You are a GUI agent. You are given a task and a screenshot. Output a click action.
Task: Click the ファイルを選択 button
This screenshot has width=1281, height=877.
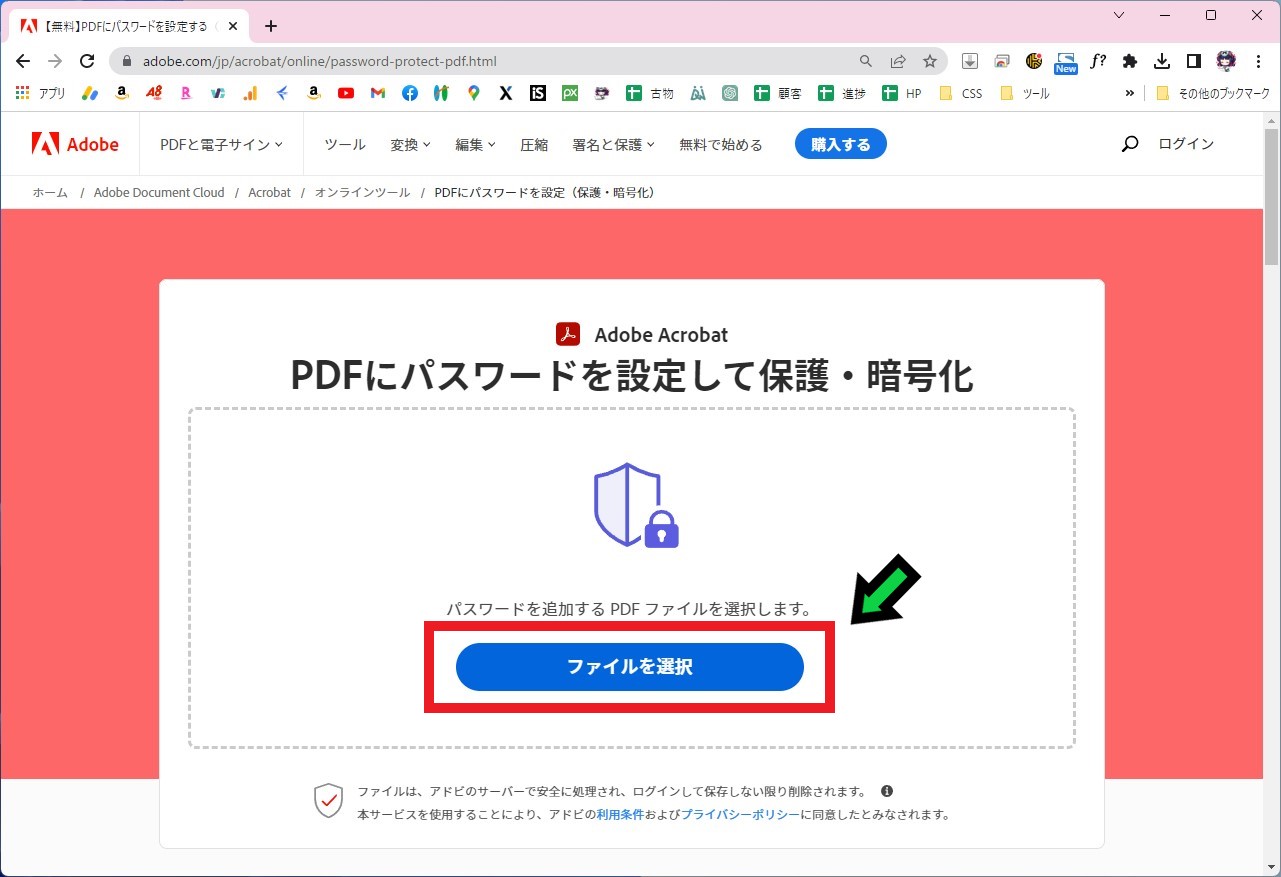click(629, 667)
